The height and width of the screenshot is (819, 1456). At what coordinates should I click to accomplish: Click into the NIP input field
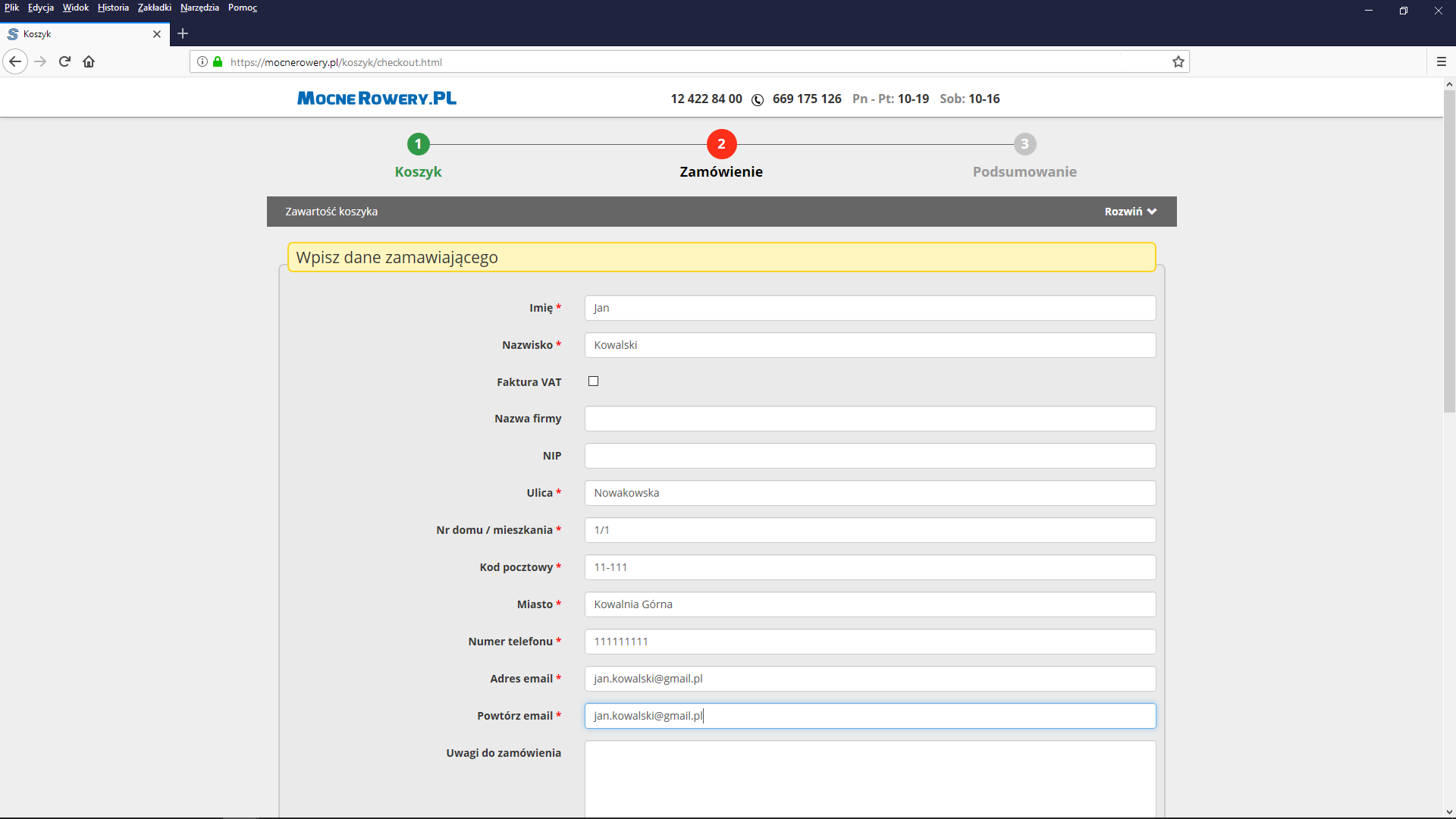tap(870, 456)
